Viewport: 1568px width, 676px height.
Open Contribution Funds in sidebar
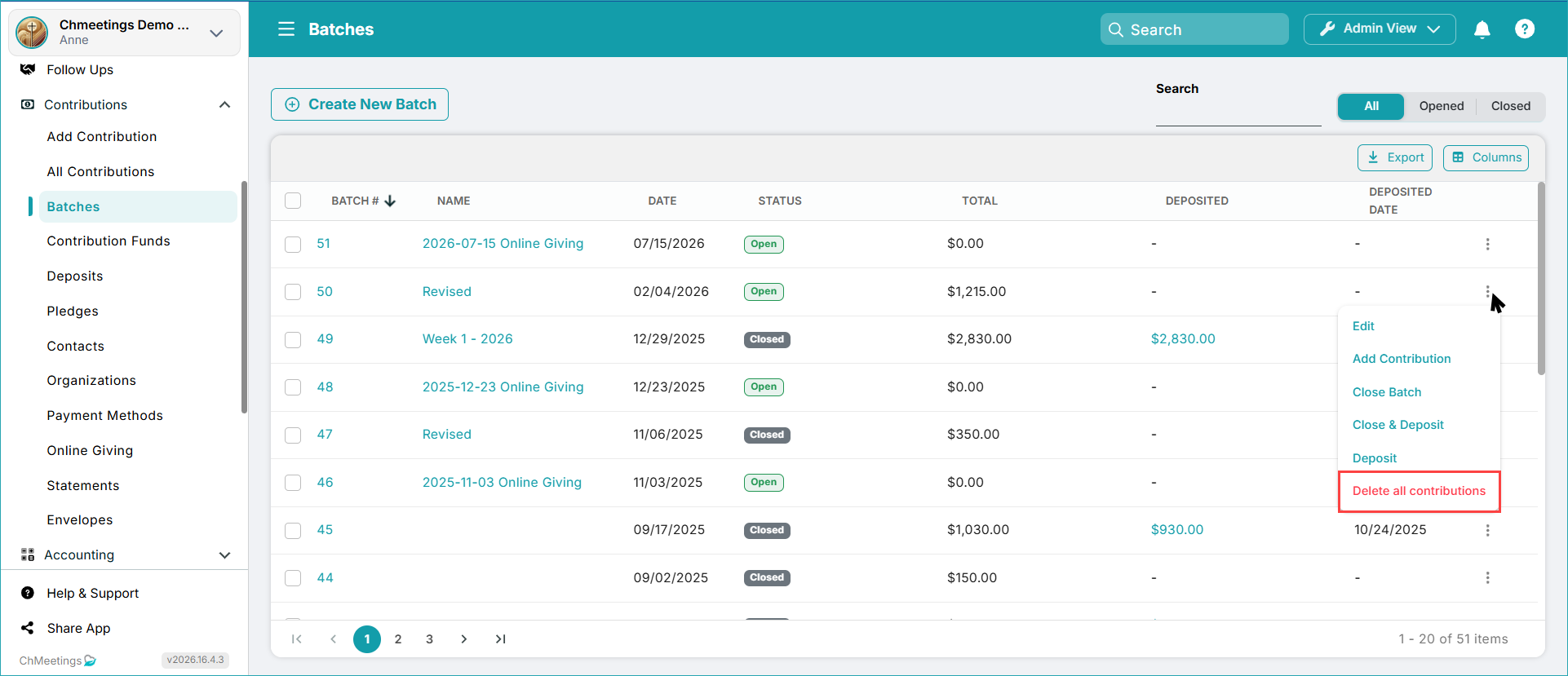pos(109,241)
